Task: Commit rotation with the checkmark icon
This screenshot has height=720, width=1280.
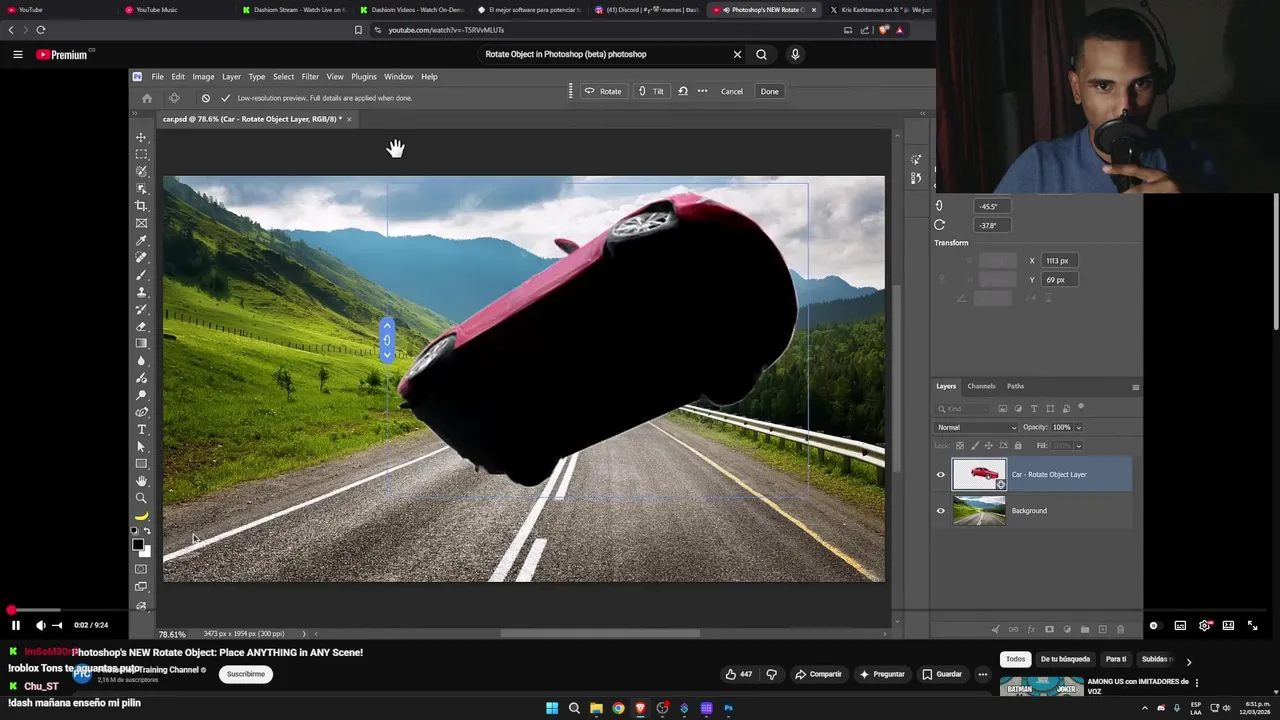Action: coord(225,98)
